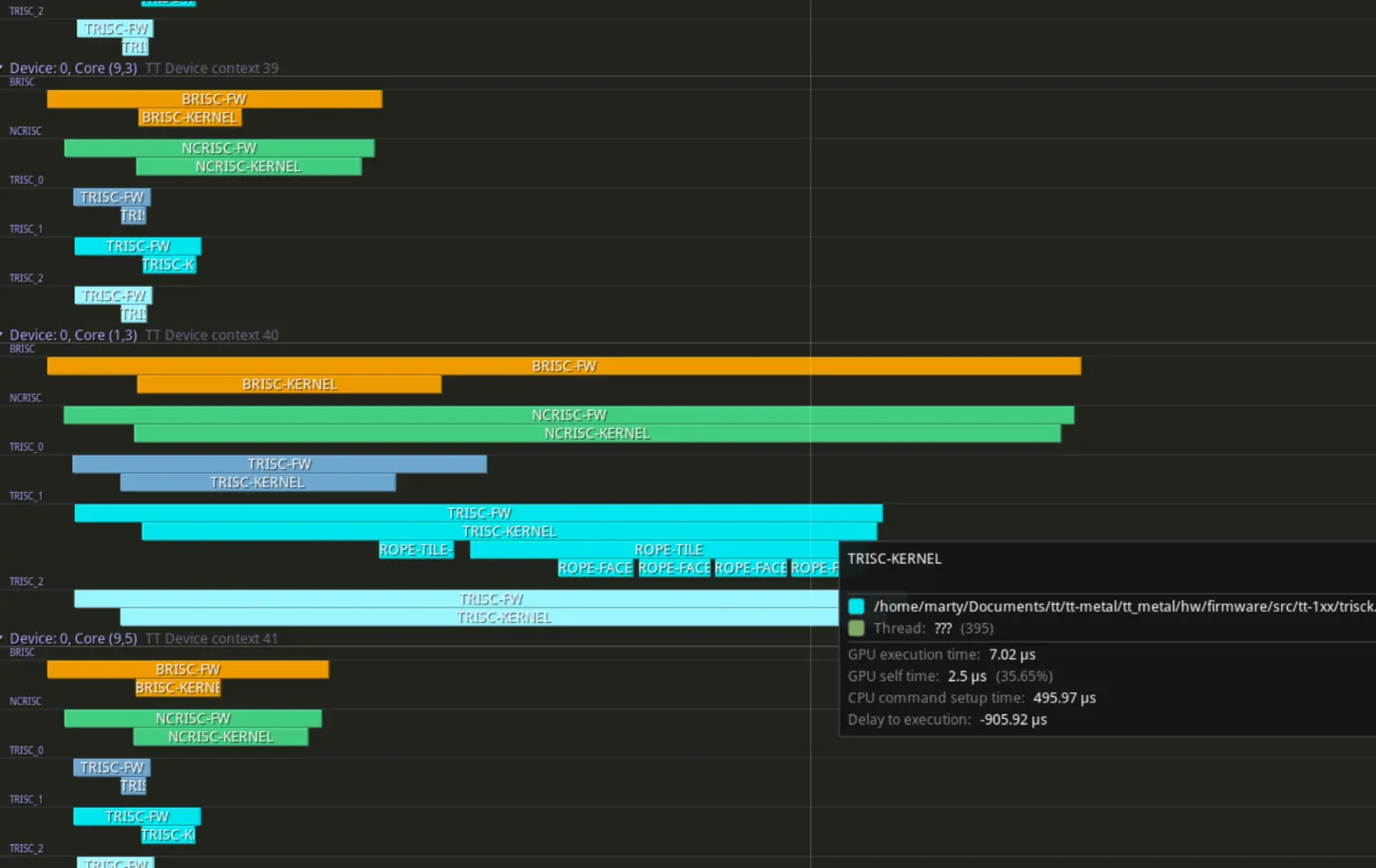Select the narrow ROPE-TILE- zone

click(416, 550)
